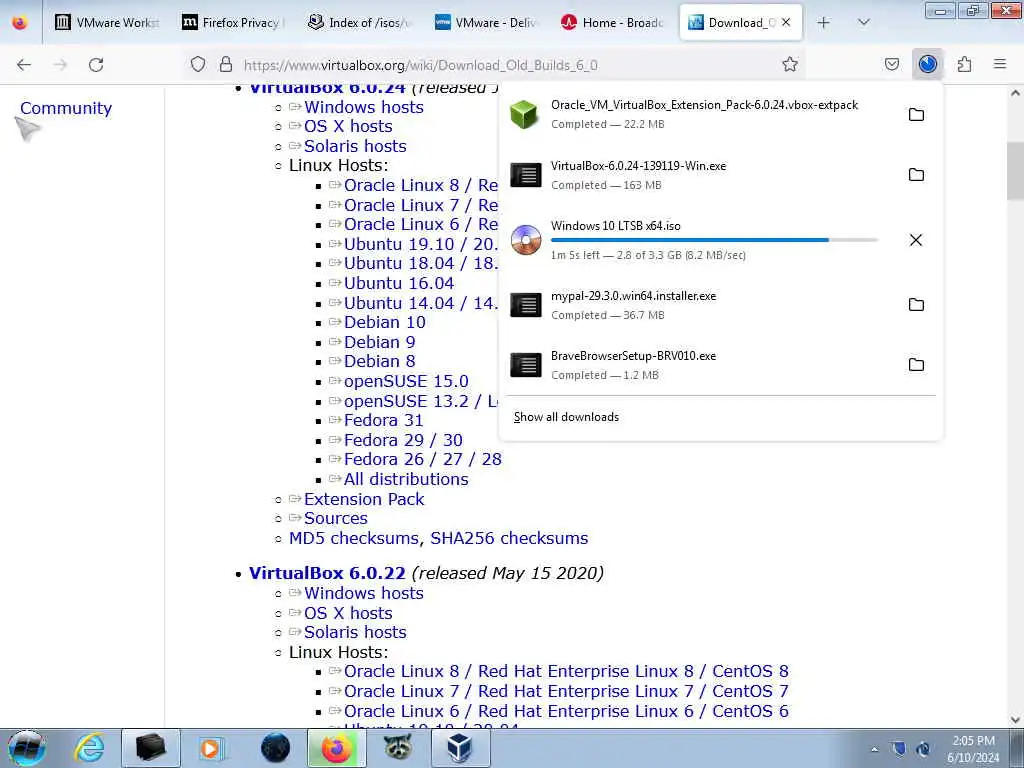Image resolution: width=1024 pixels, height=768 pixels.
Task: Click the Windows 10 LTSB disc icon
Action: 526,240
